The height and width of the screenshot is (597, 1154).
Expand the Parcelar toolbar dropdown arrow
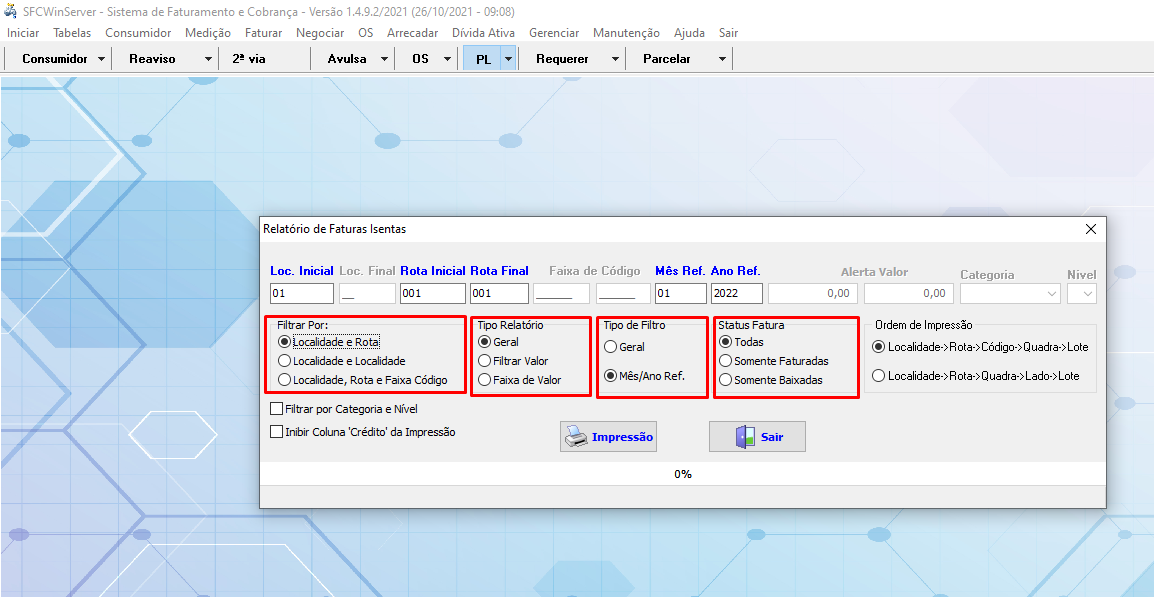[722, 59]
